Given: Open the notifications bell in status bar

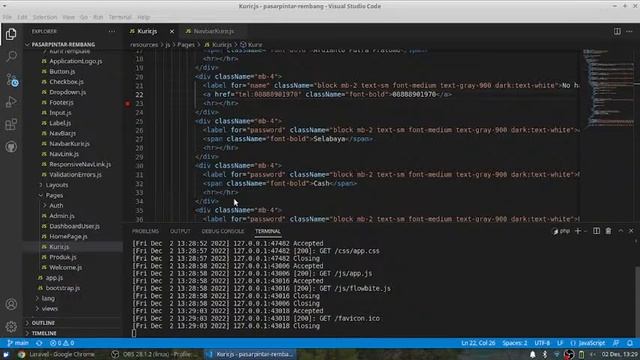Looking at the screenshot, I should tap(630, 343).
